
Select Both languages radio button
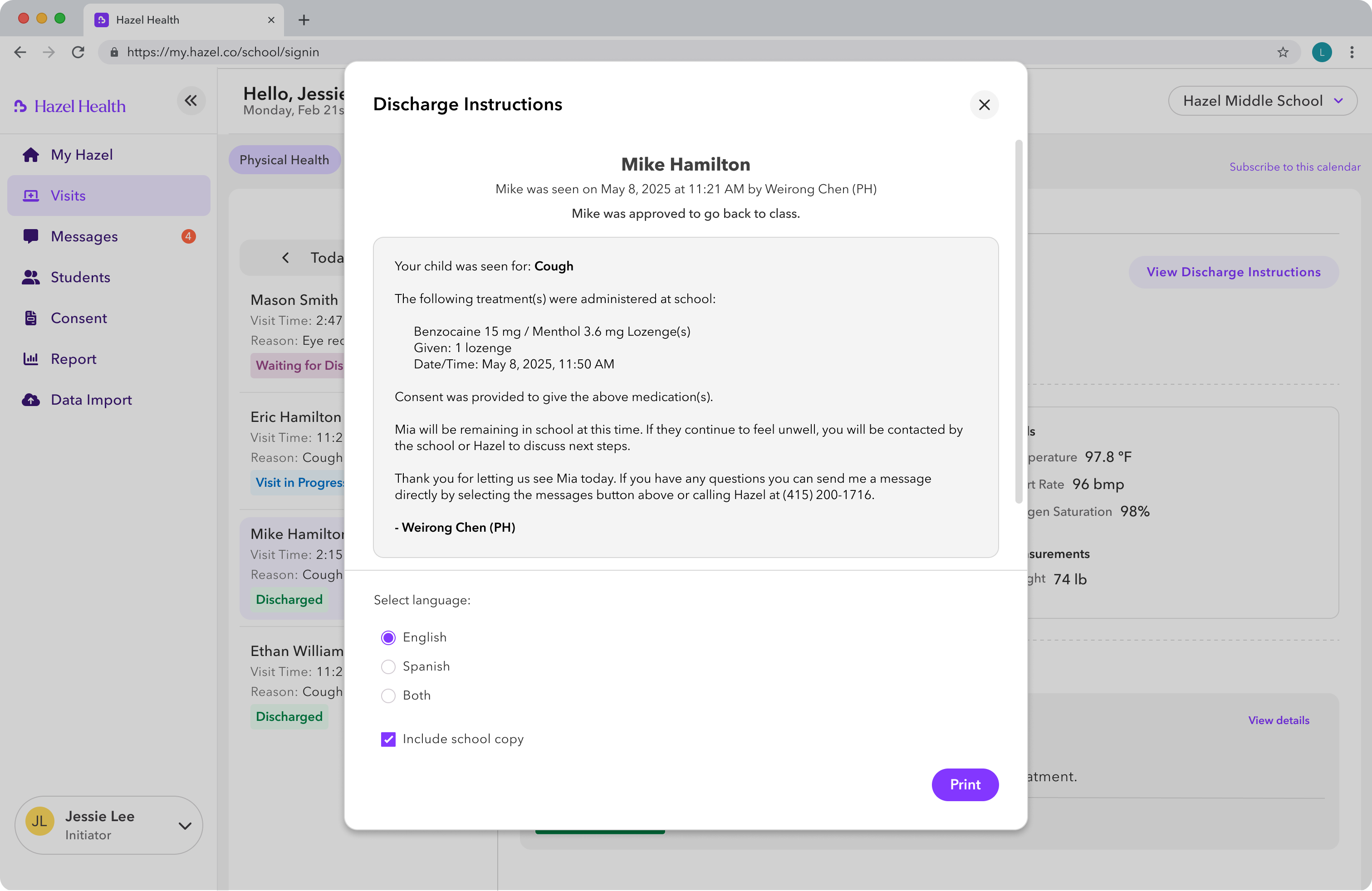(x=388, y=695)
